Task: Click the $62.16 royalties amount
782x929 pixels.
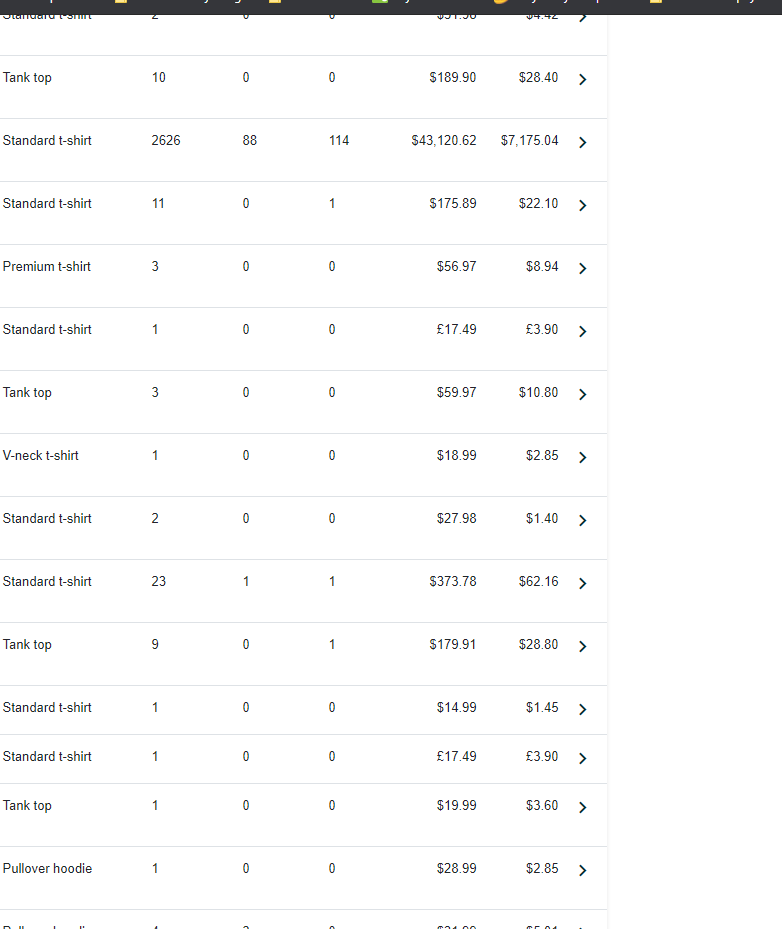Action: coord(538,581)
